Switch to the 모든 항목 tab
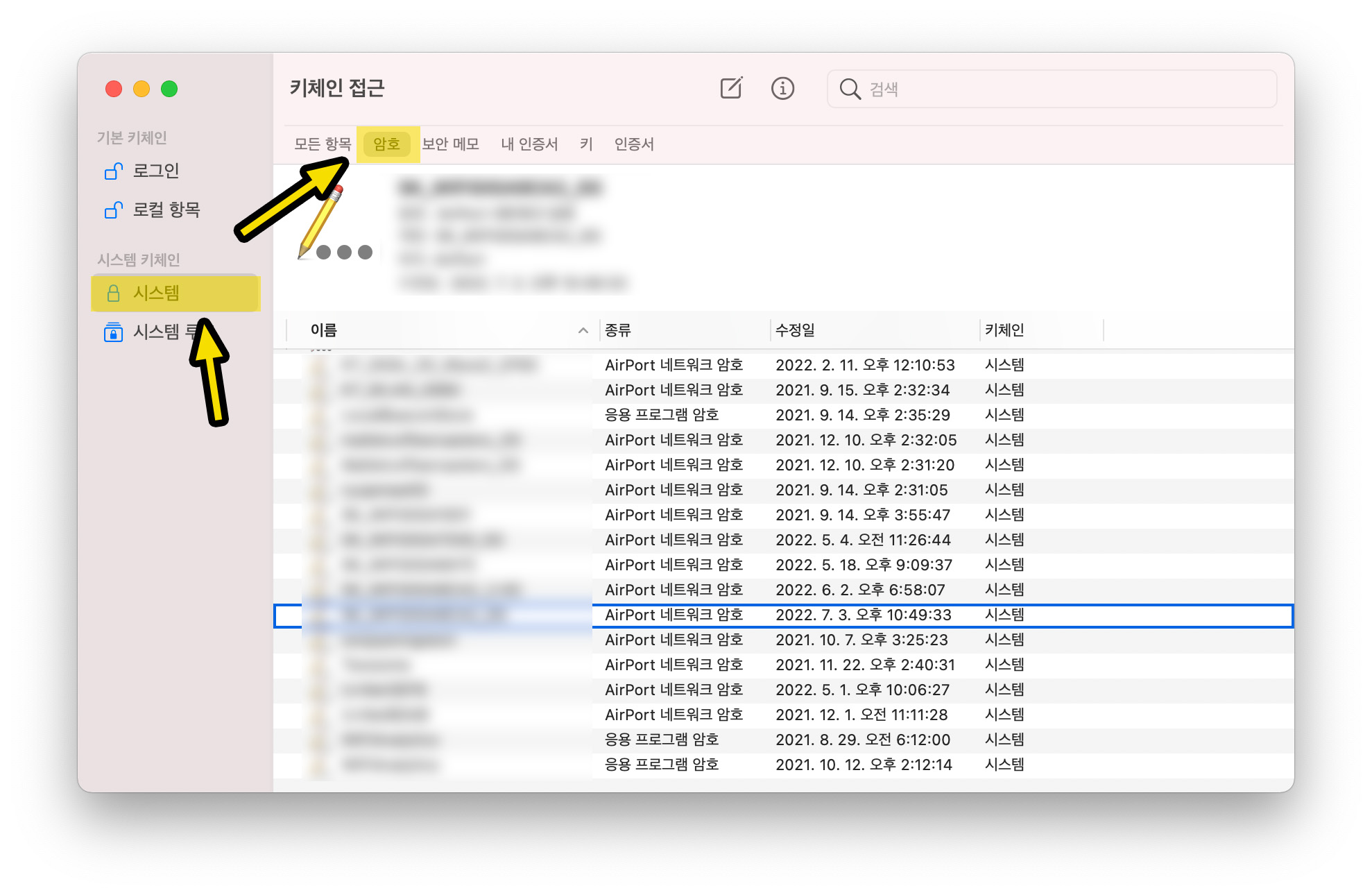Screen dimensions: 1372x895 click(x=323, y=144)
